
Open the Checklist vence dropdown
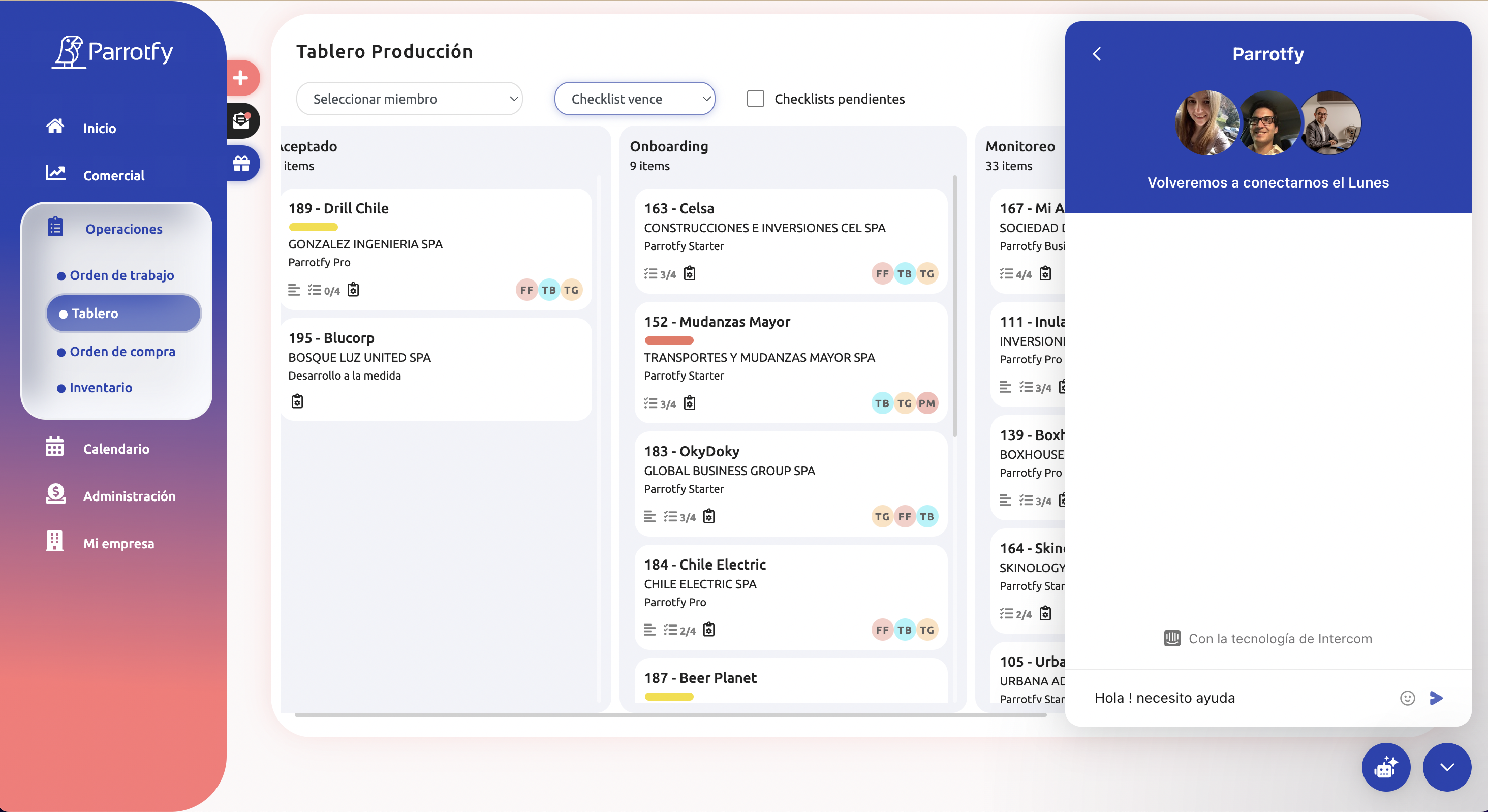click(x=635, y=99)
